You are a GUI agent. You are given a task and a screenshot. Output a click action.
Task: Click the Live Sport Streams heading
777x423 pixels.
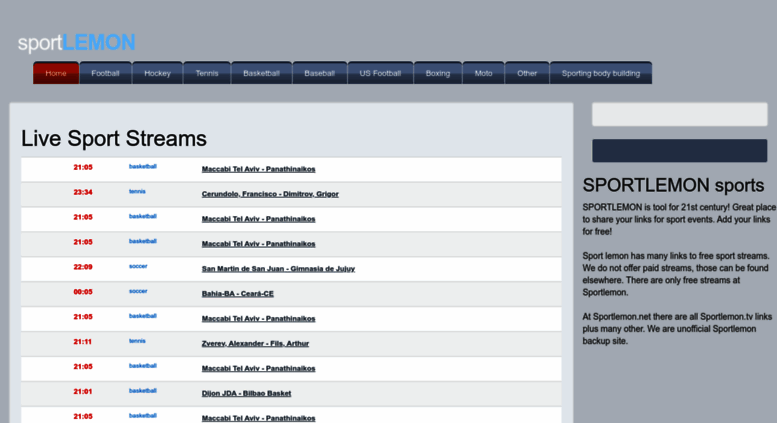114,139
